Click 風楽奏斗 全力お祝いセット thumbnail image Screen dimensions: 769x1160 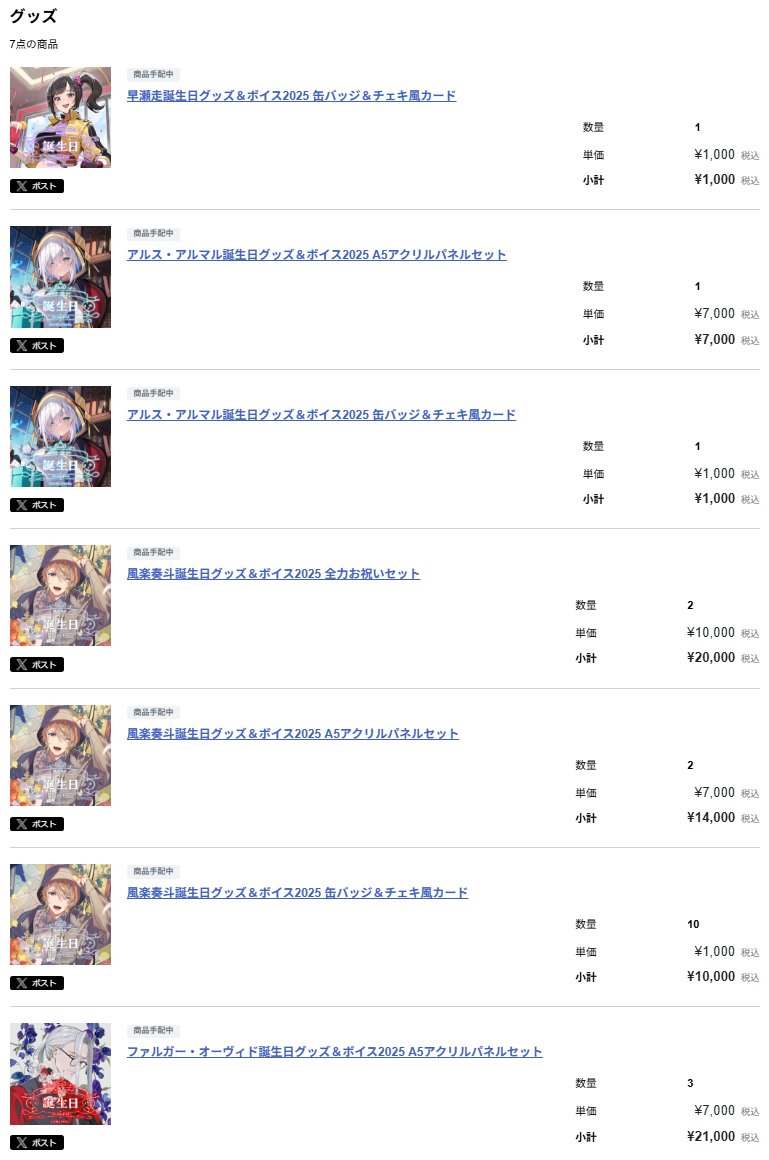click(61, 596)
